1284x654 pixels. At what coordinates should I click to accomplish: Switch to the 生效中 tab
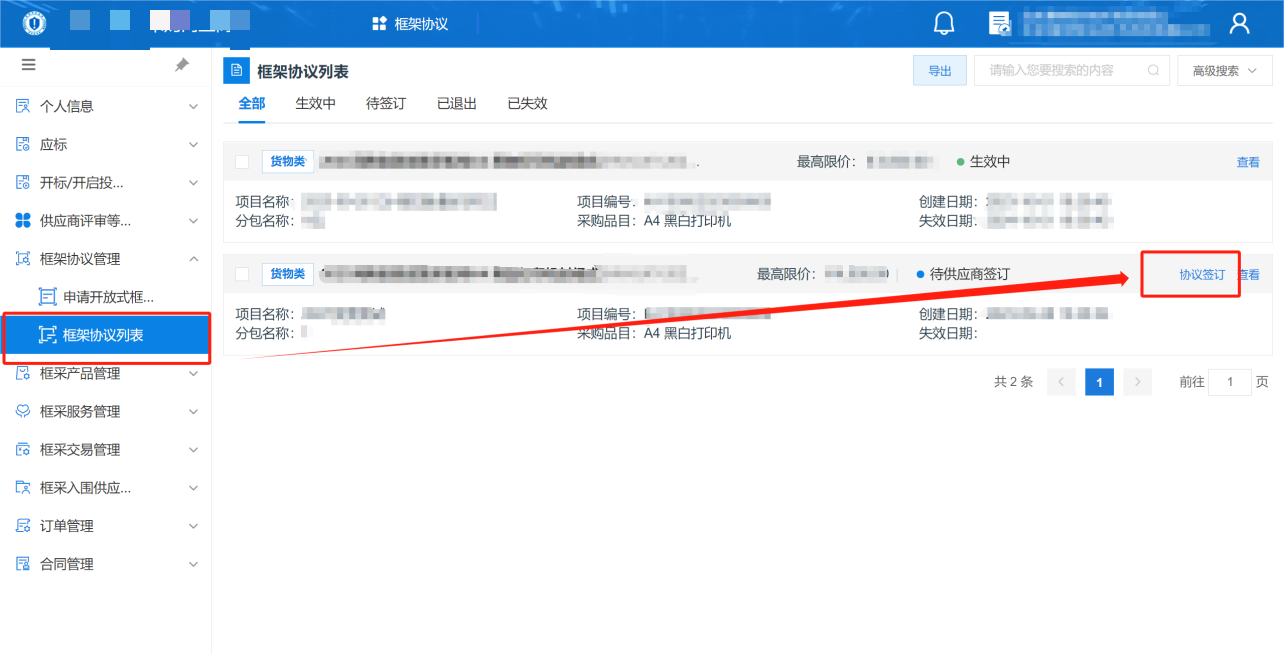pos(316,104)
